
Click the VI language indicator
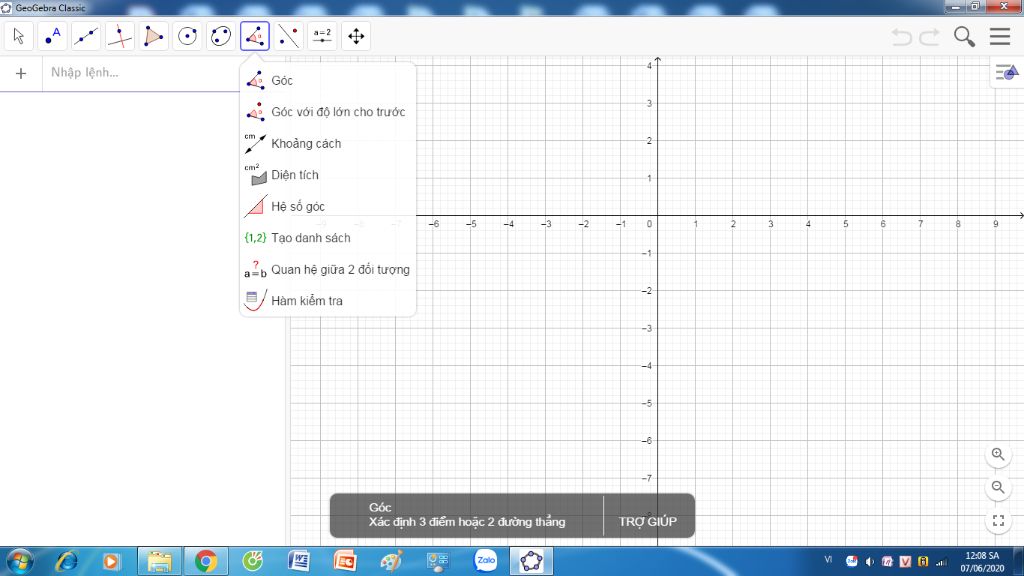828,560
